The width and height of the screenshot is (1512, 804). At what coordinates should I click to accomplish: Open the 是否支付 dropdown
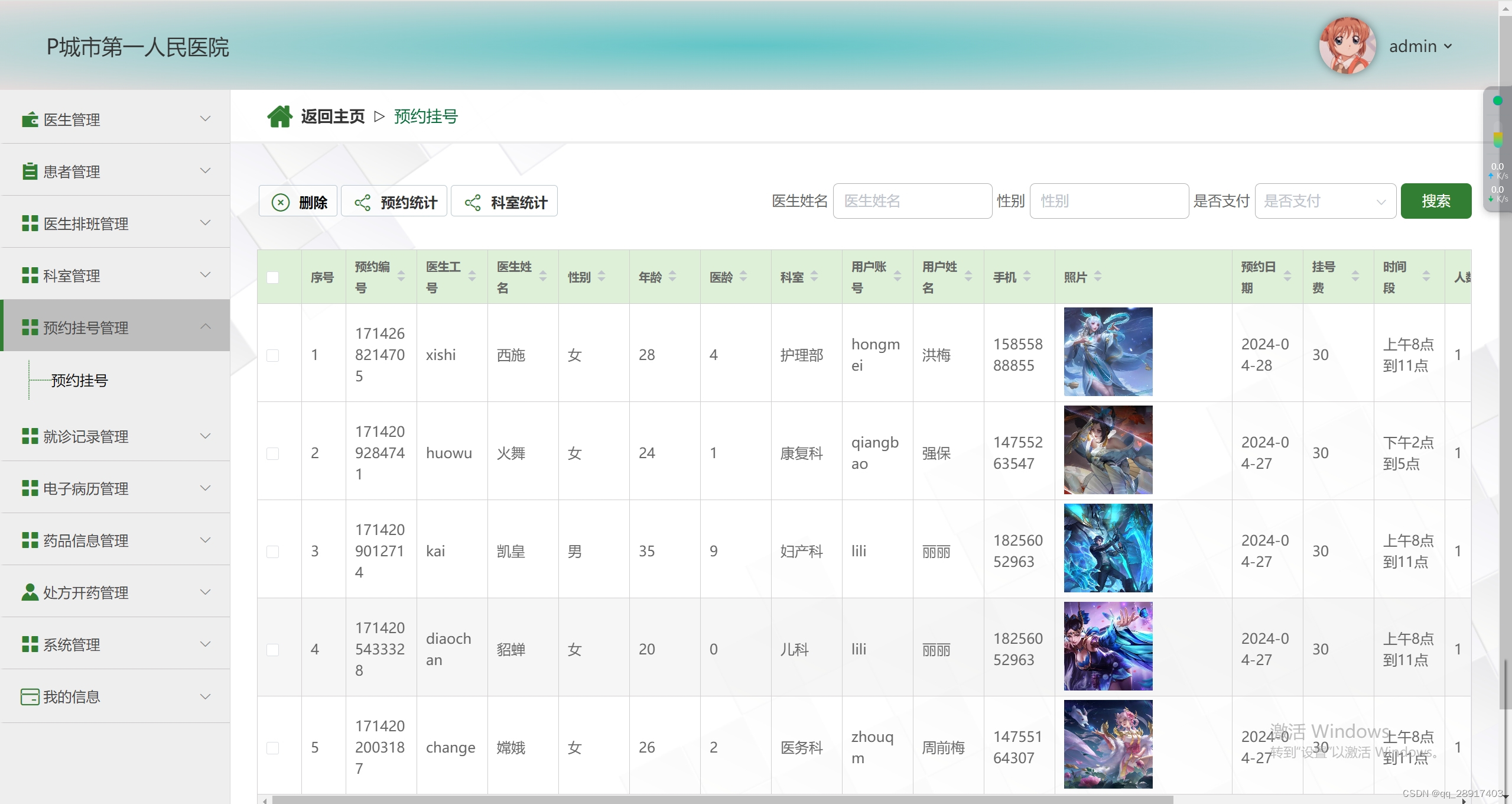click(x=1324, y=202)
